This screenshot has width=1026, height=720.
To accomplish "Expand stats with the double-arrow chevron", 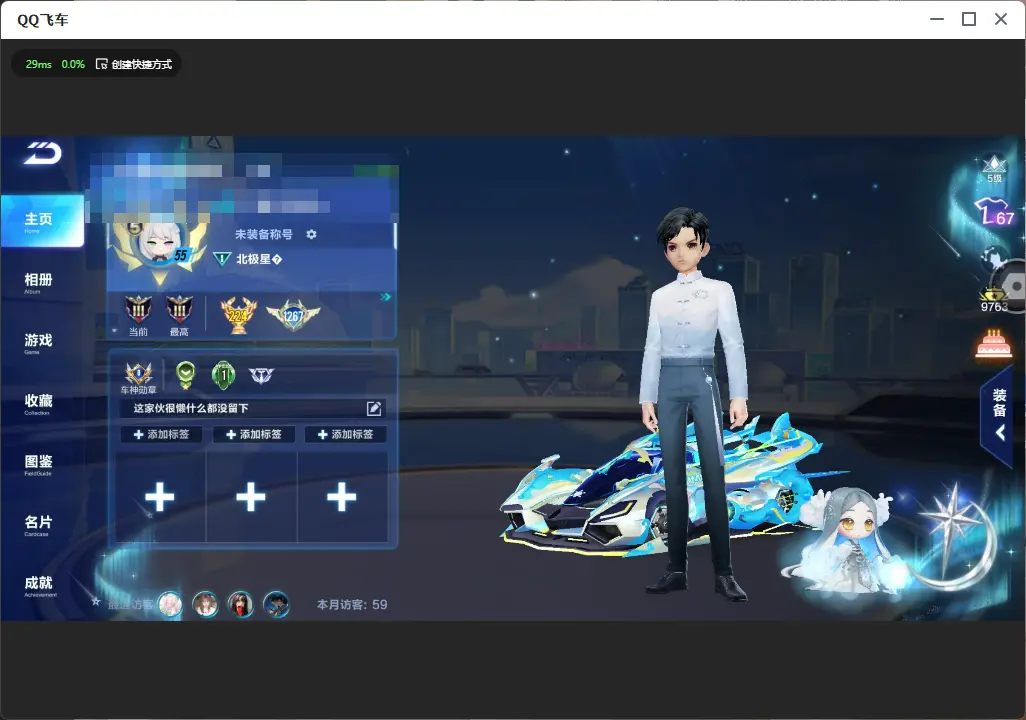I will tap(385, 297).
